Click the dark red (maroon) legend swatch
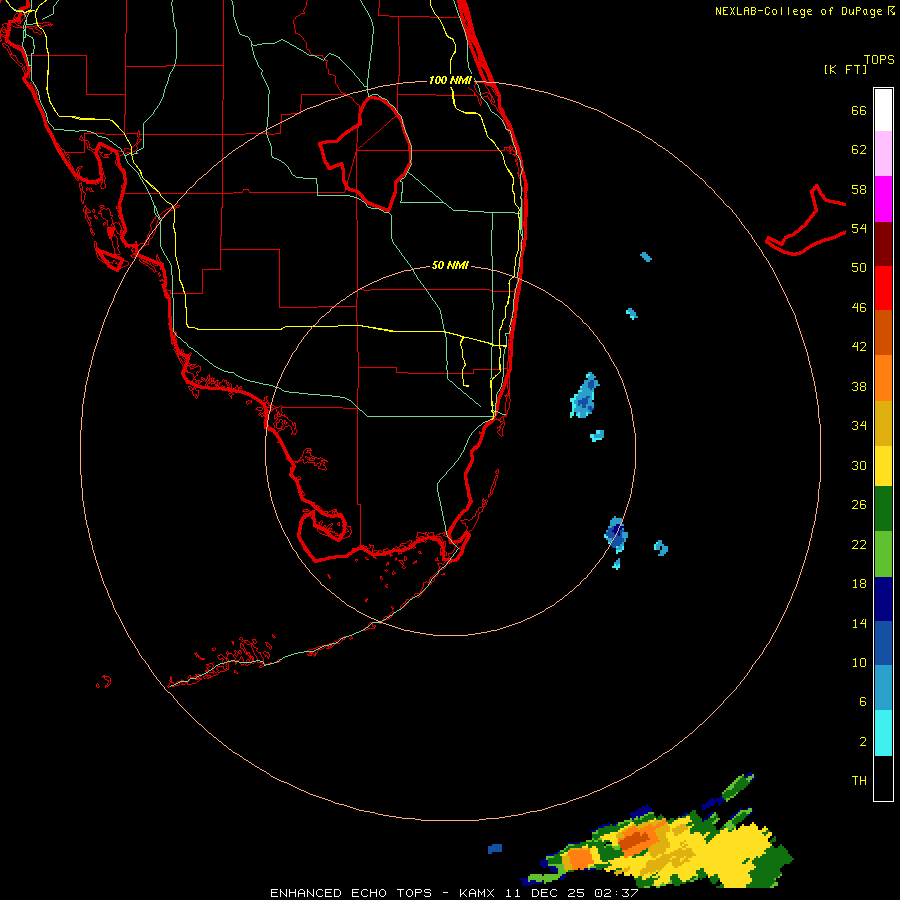 883,245
